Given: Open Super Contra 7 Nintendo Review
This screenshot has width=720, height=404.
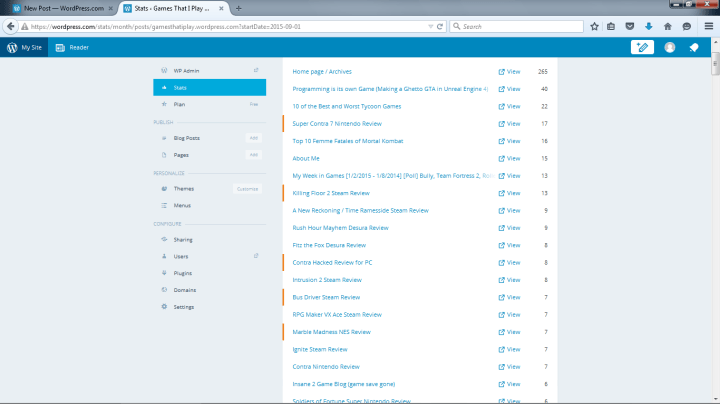Looking at the screenshot, I should [x=337, y=123].
